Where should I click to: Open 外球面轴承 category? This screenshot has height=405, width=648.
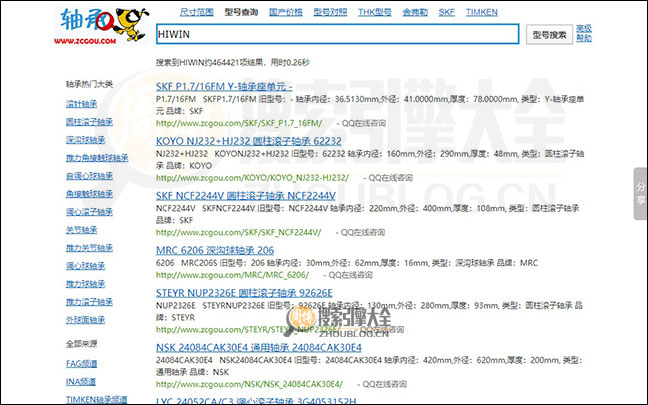(86, 320)
